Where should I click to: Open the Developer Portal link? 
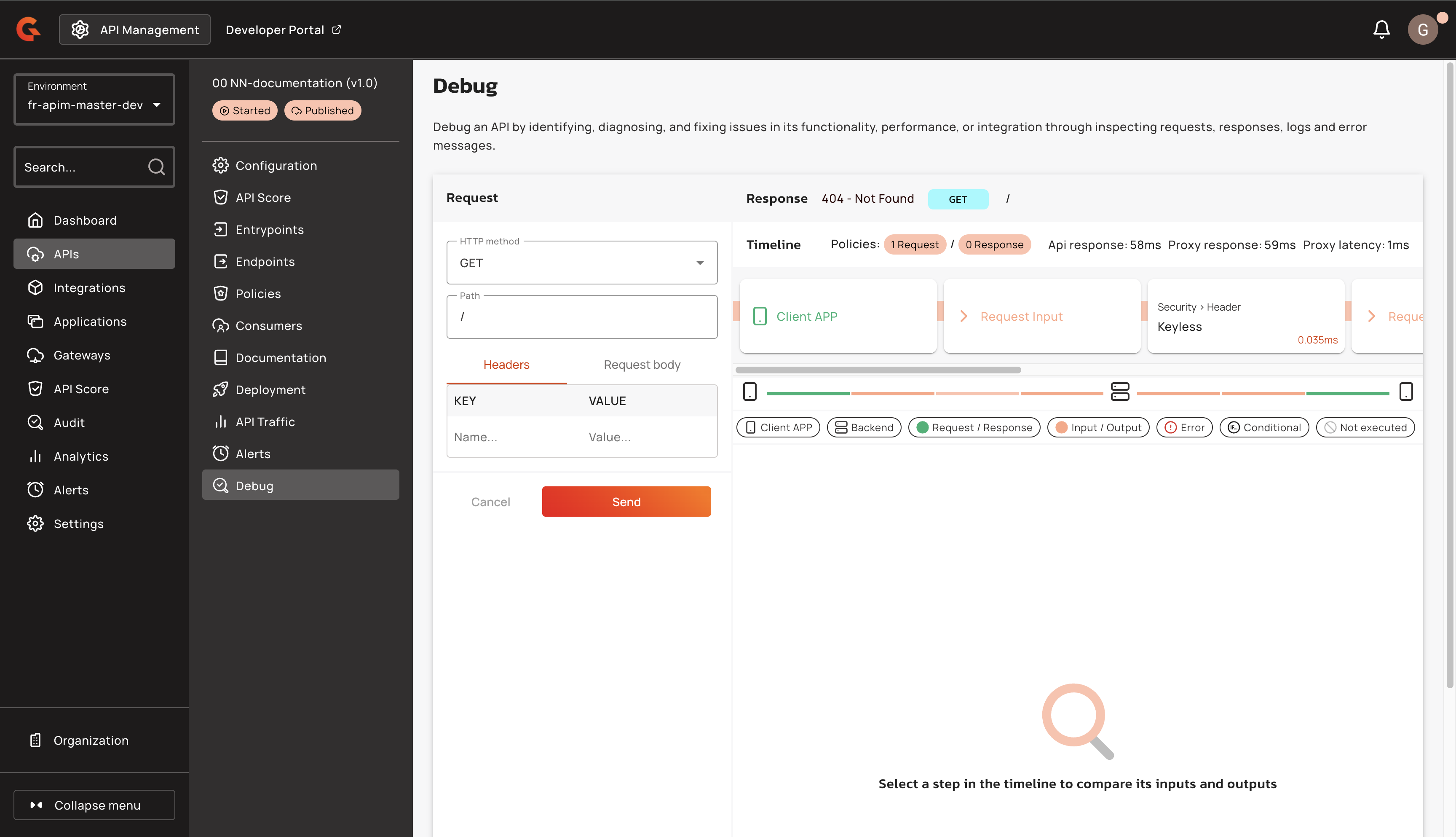(x=283, y=30)
